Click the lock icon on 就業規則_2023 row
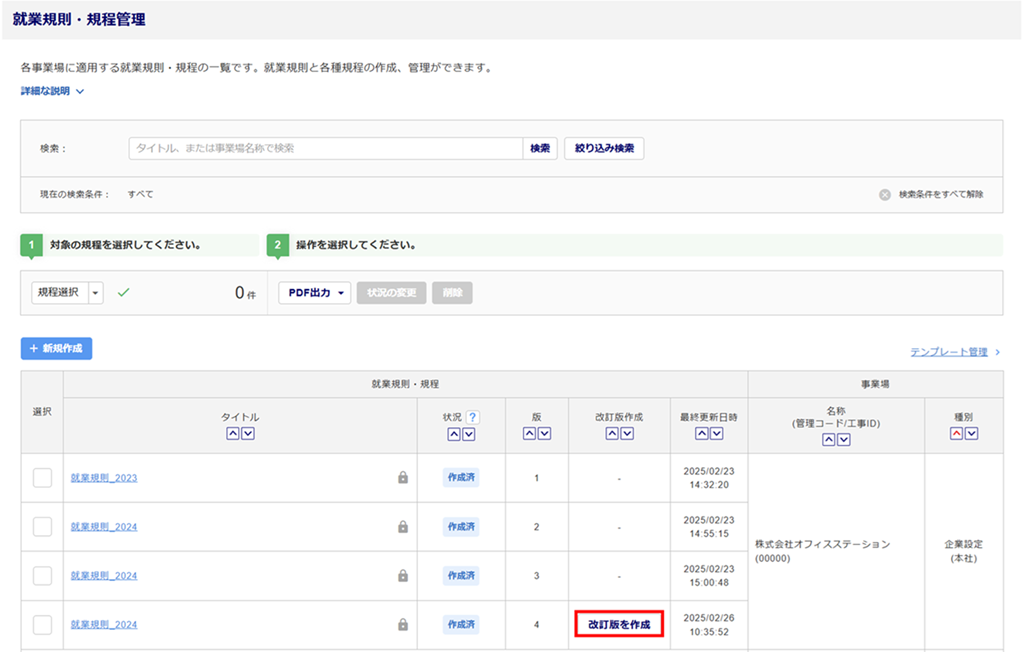Viewport: 1024px width, 652px height. tap(403, 478)
